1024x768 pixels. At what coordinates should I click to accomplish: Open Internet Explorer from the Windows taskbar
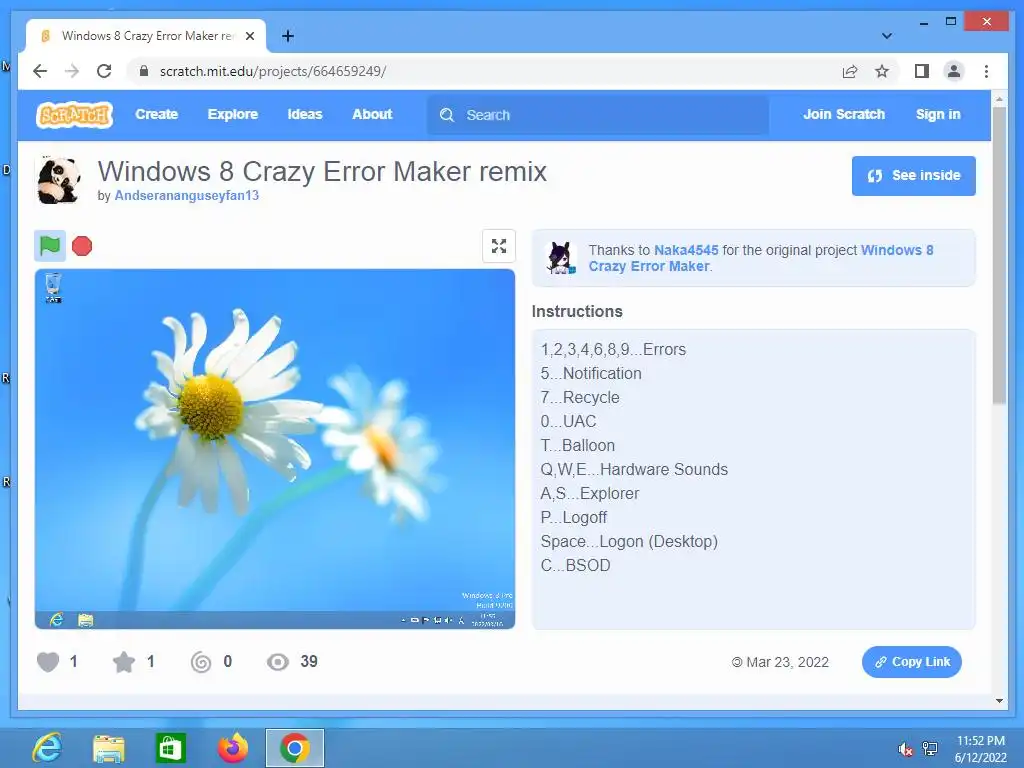point(48,748)
